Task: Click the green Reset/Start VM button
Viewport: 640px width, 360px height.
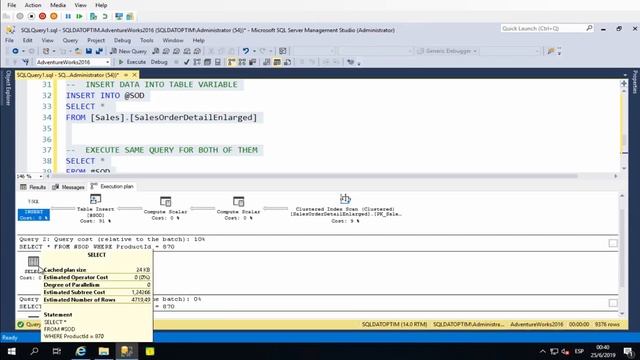Action: pos(80,16)
